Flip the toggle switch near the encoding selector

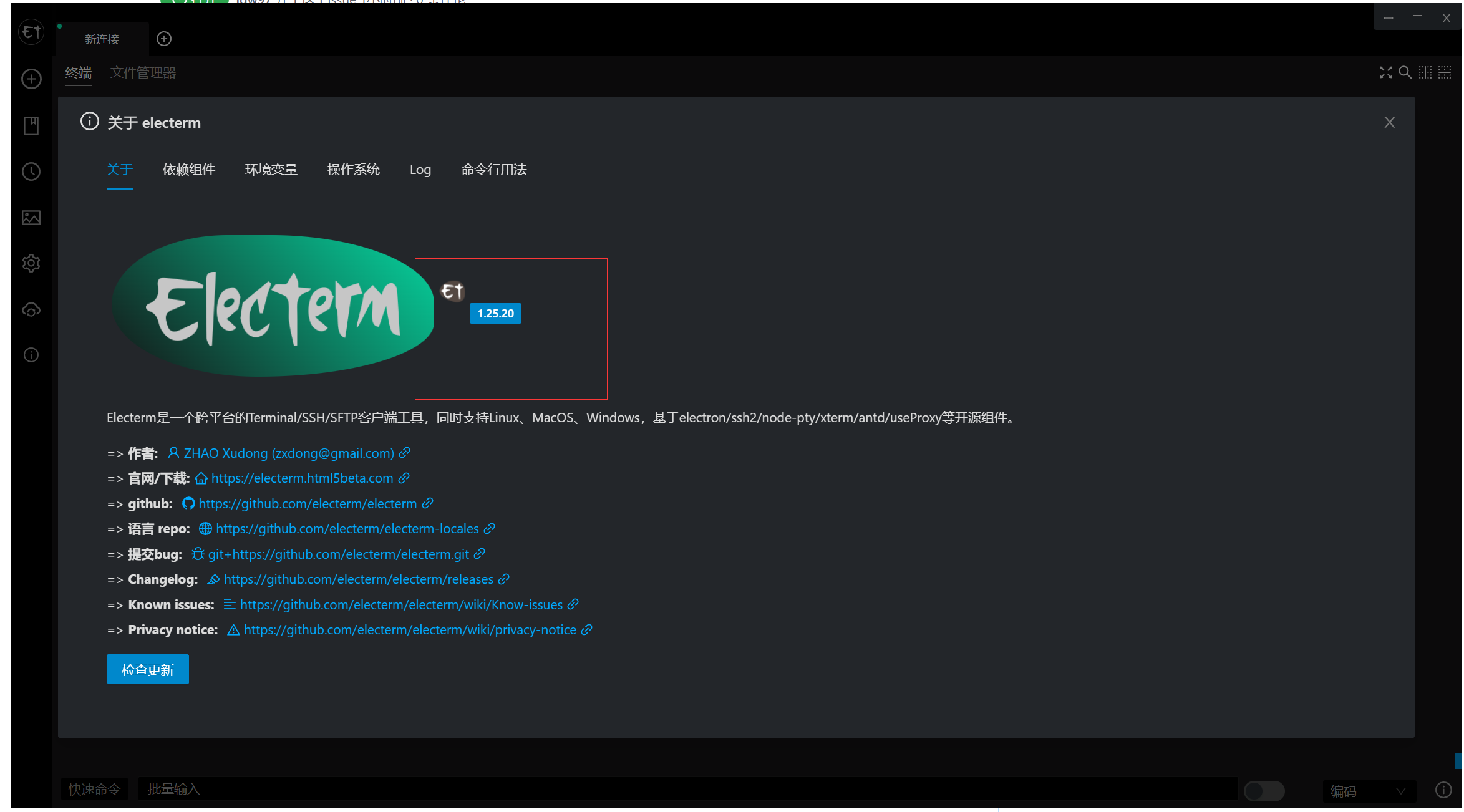point(1263,791)
